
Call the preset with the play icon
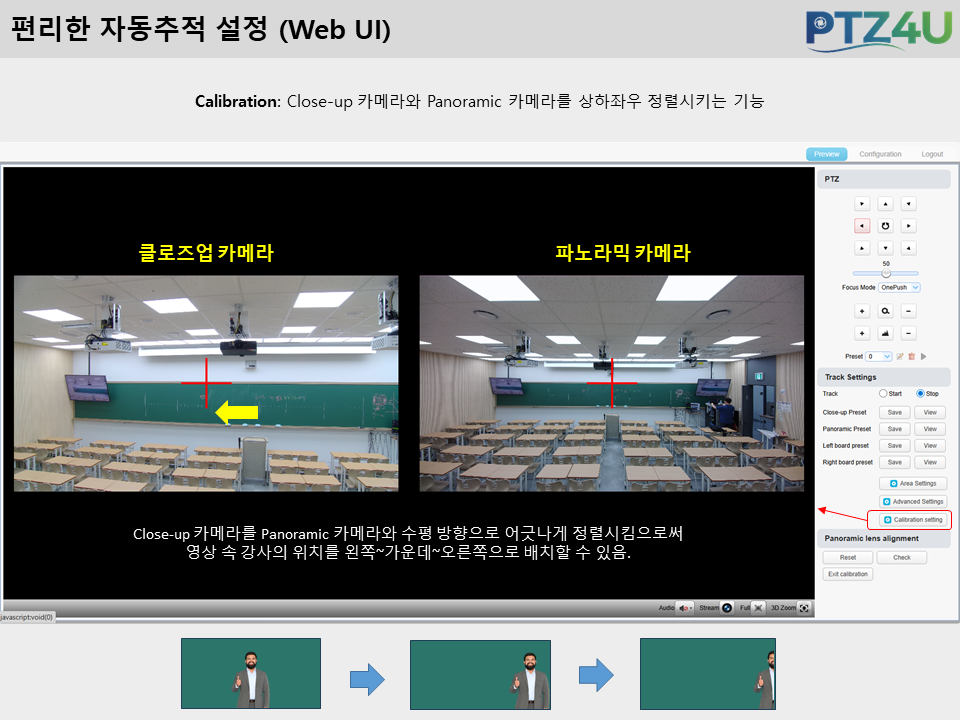pyautogui.click(x=923, y=356)
